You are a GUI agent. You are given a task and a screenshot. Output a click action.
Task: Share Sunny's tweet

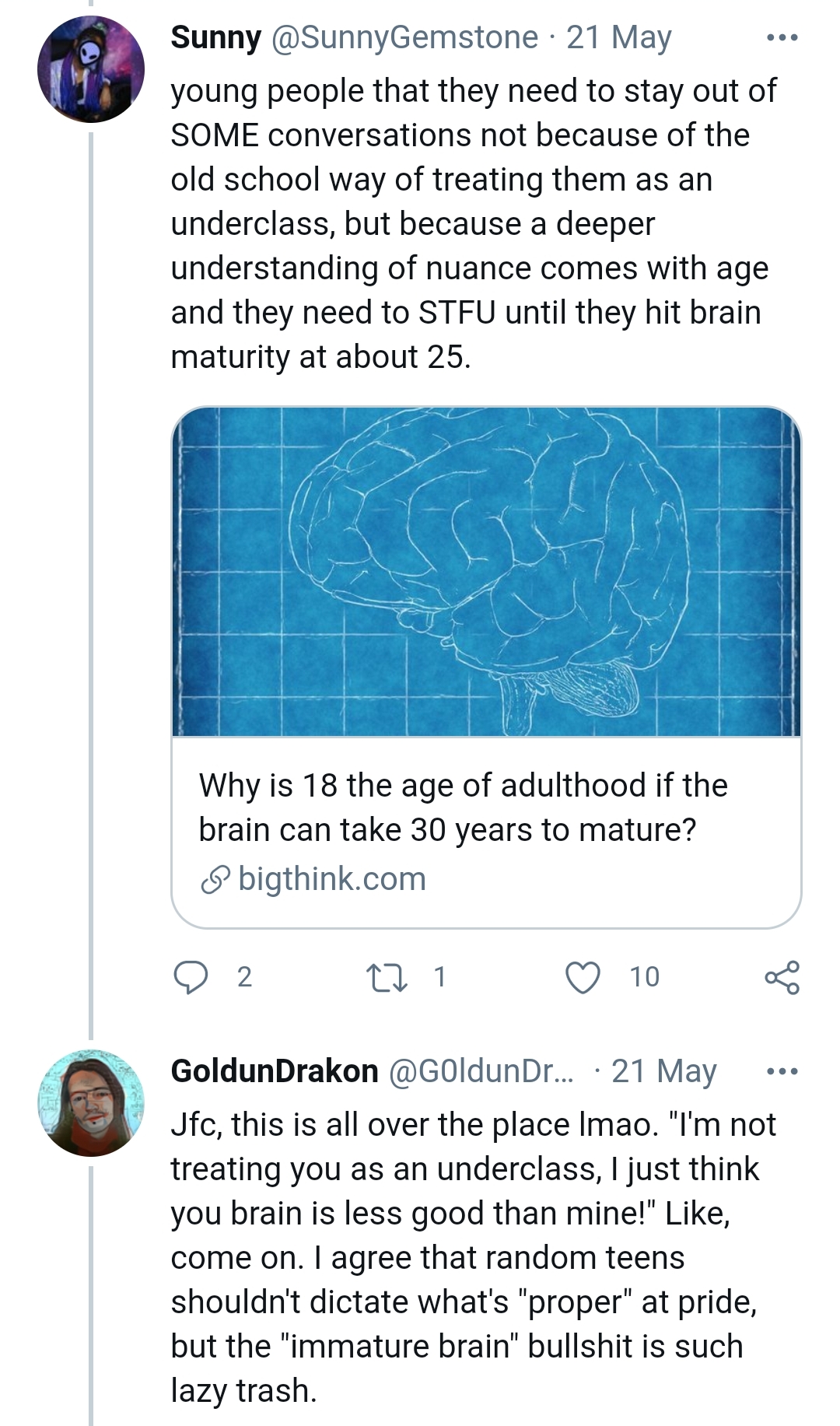tap(782, 977)
